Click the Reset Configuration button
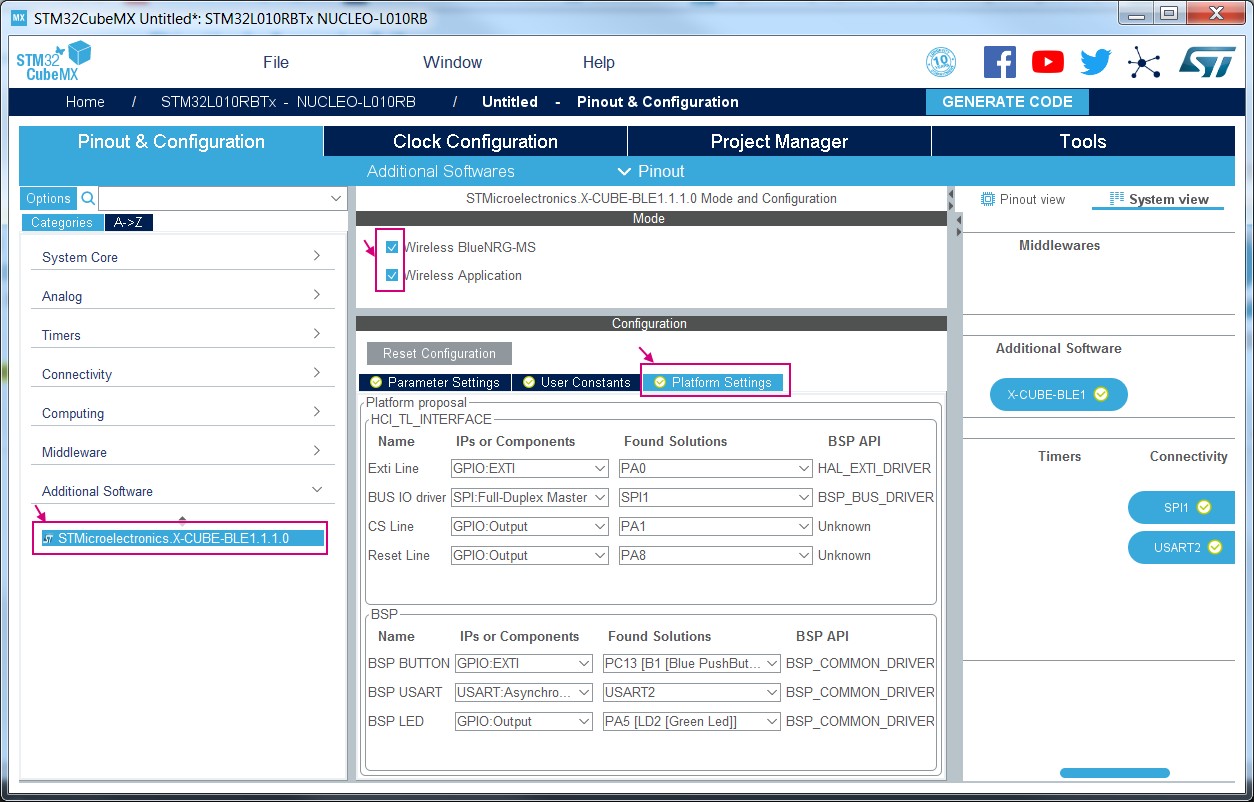 coord(439,353)
